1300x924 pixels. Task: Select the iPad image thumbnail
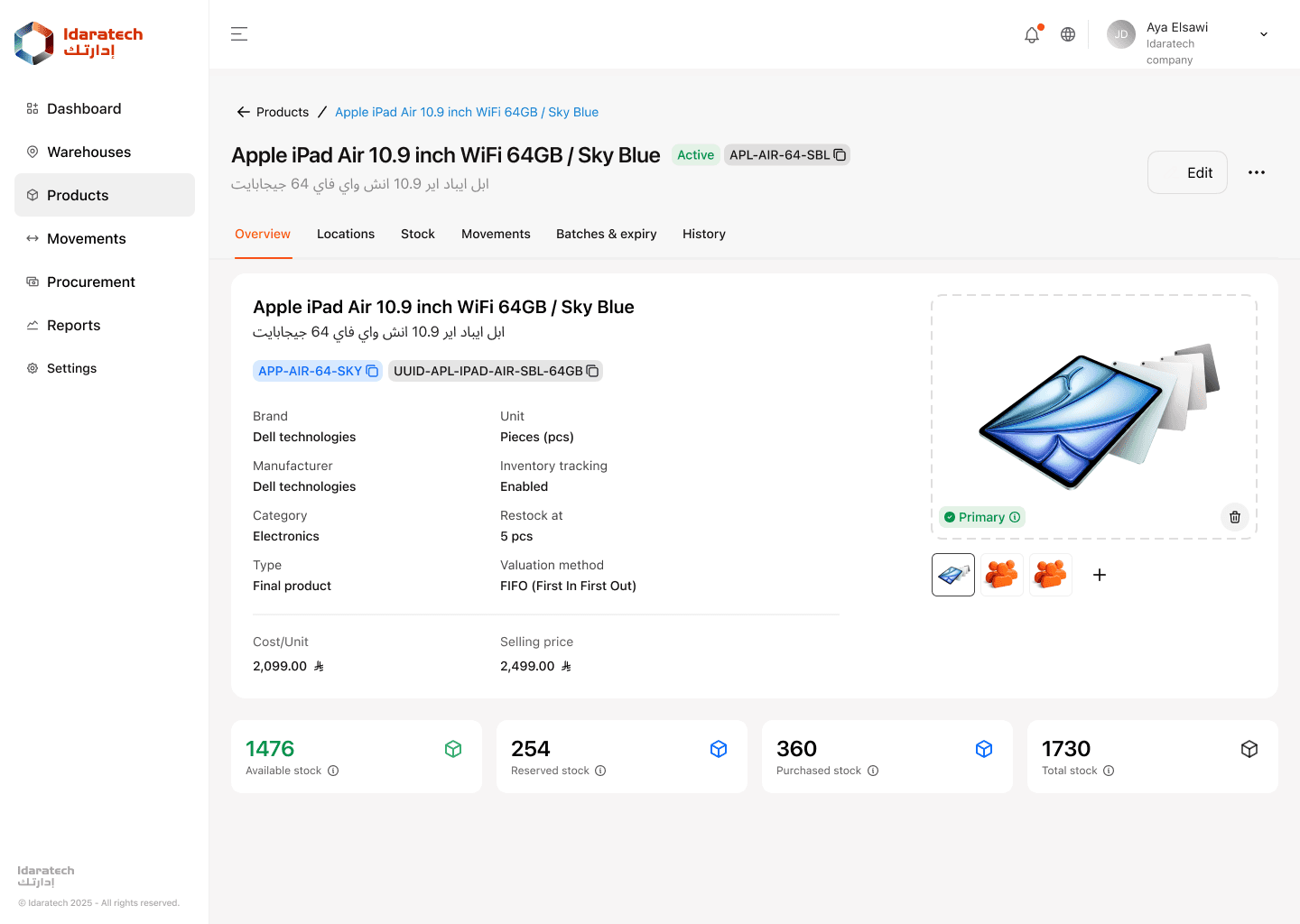pyautogui.click(x=953, y=575)
